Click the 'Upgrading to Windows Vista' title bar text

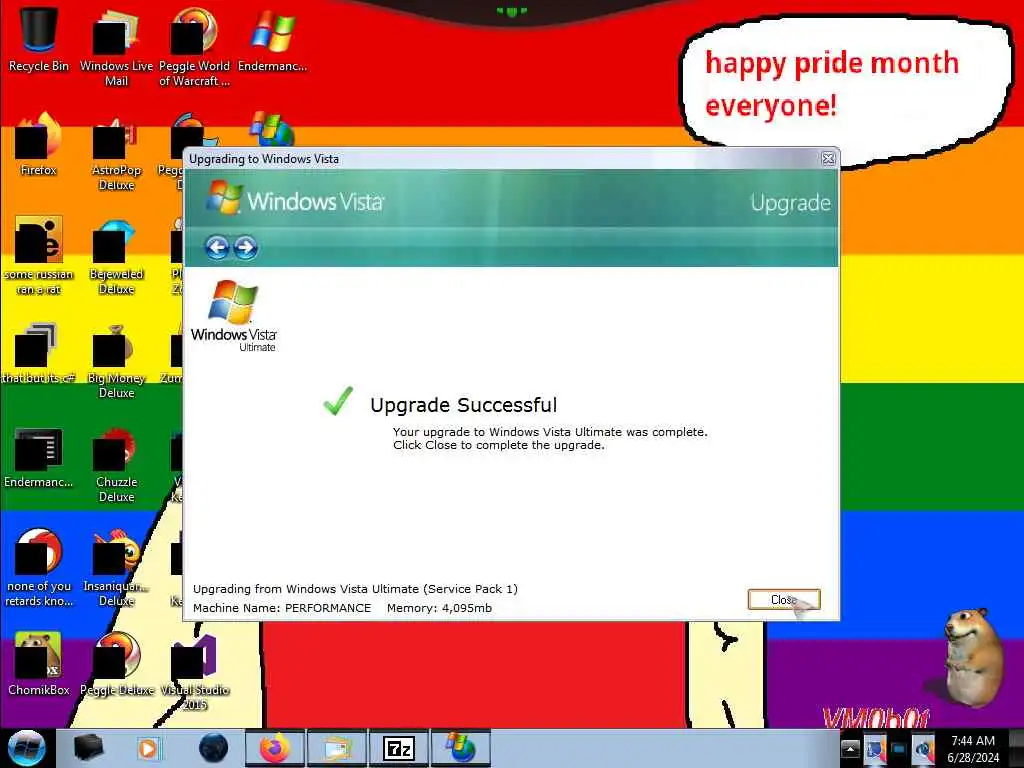tap(264, 159)
